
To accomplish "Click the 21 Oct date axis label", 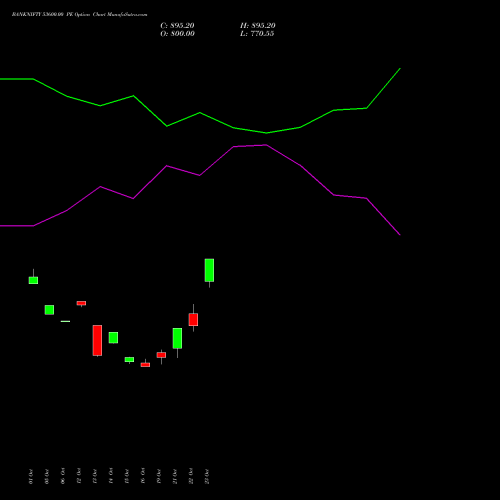I will (x=175, y=476).
